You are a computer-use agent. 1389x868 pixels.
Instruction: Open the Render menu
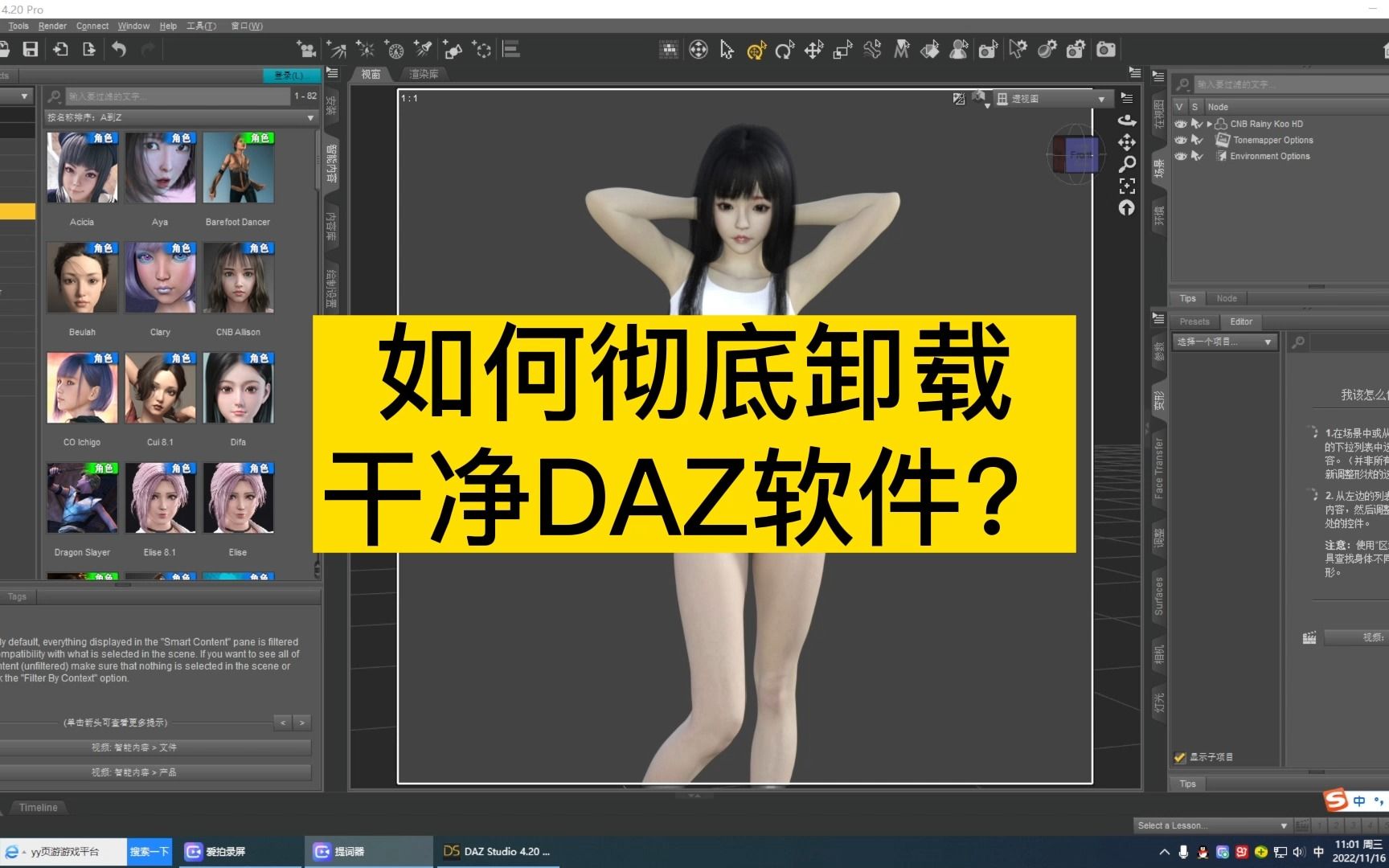[x=51, y=26]
